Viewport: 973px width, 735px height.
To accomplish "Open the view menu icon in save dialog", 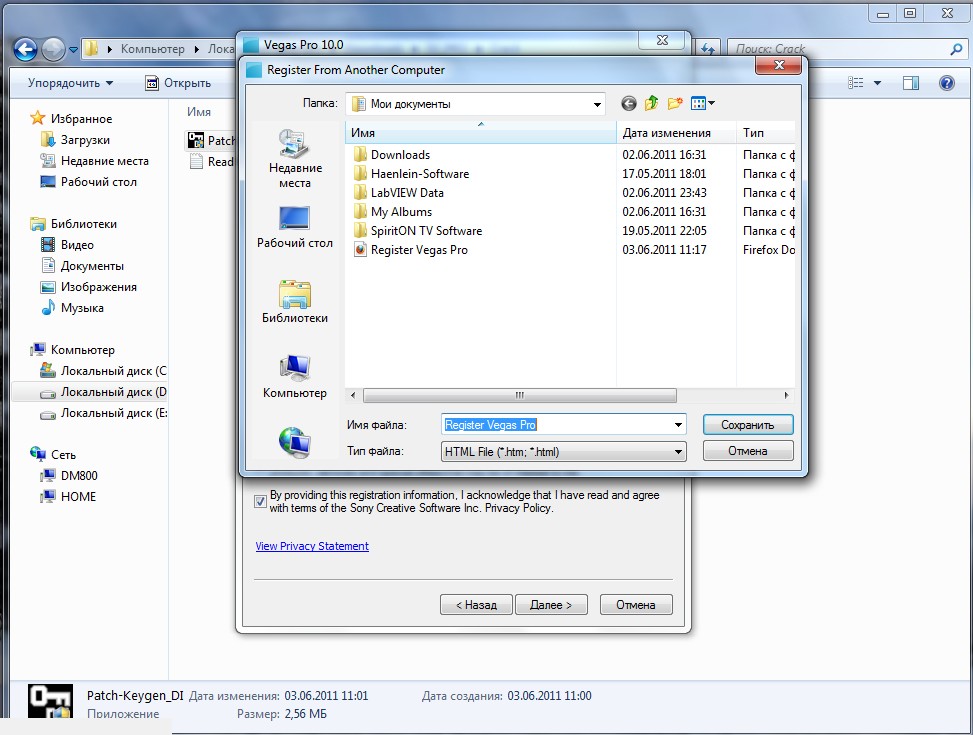I will (702, 104).
